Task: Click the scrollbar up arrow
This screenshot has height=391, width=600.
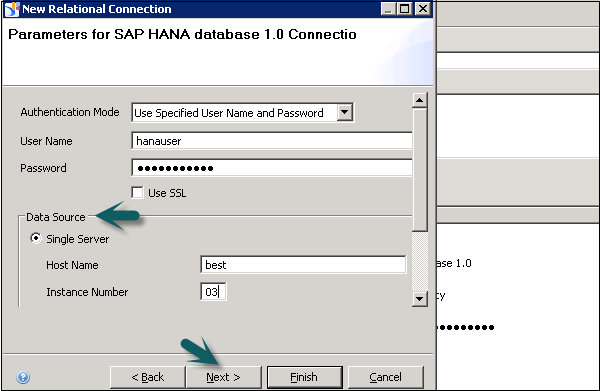Action: (x=419, y=101)
